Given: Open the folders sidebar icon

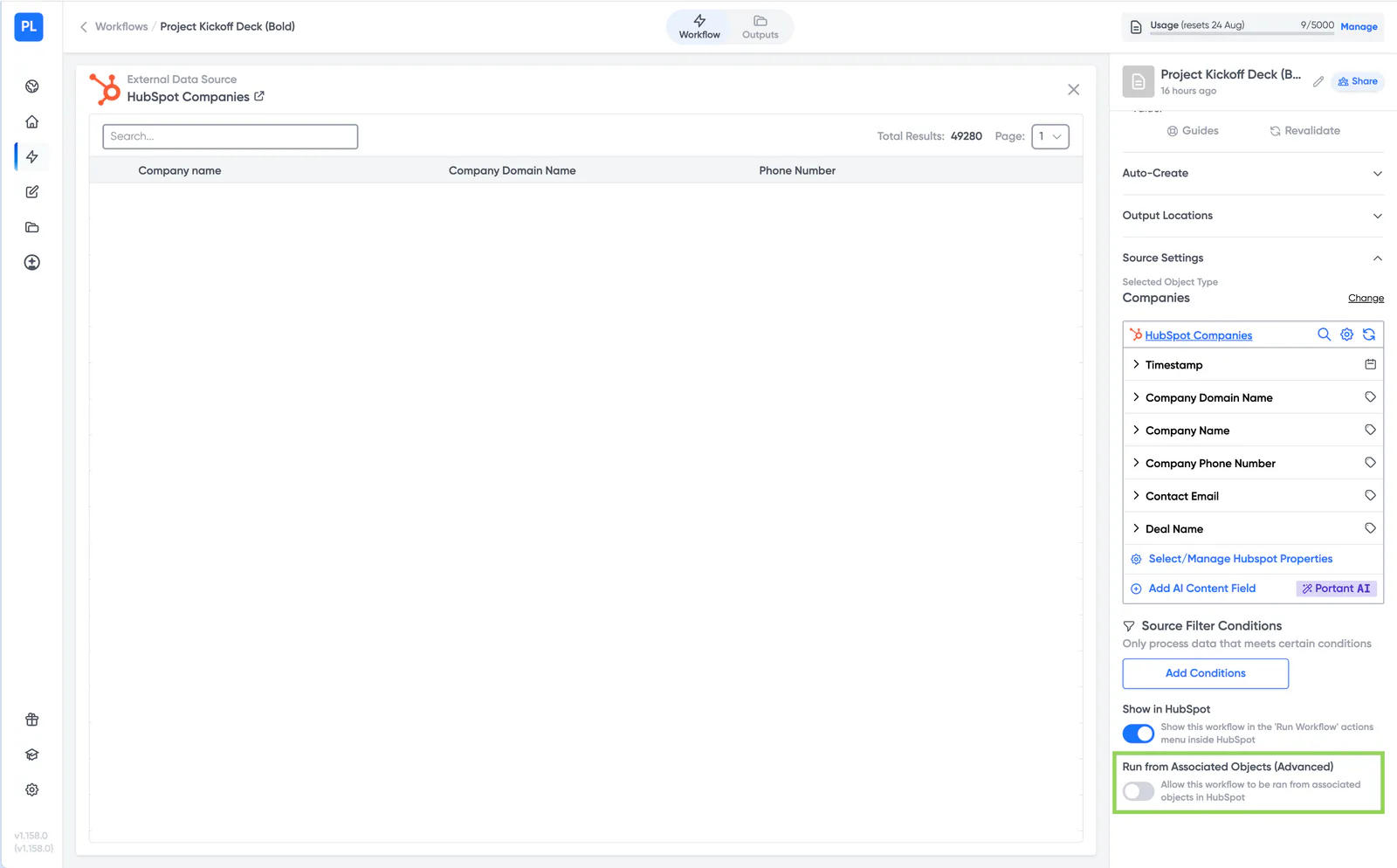Looking at the screenshot, I should point(32,227).
